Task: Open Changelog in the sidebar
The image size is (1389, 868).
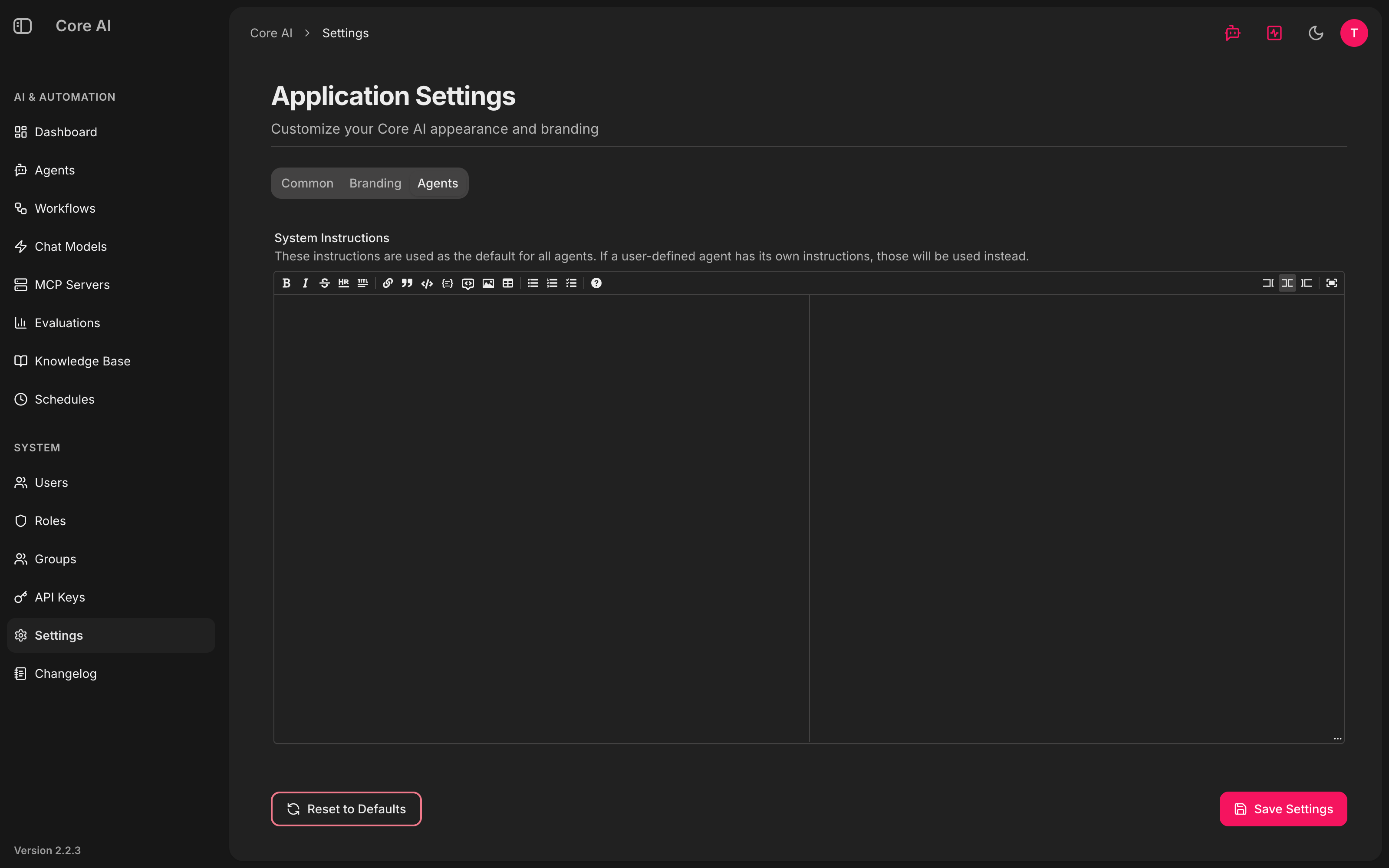Action: [111, 674]
